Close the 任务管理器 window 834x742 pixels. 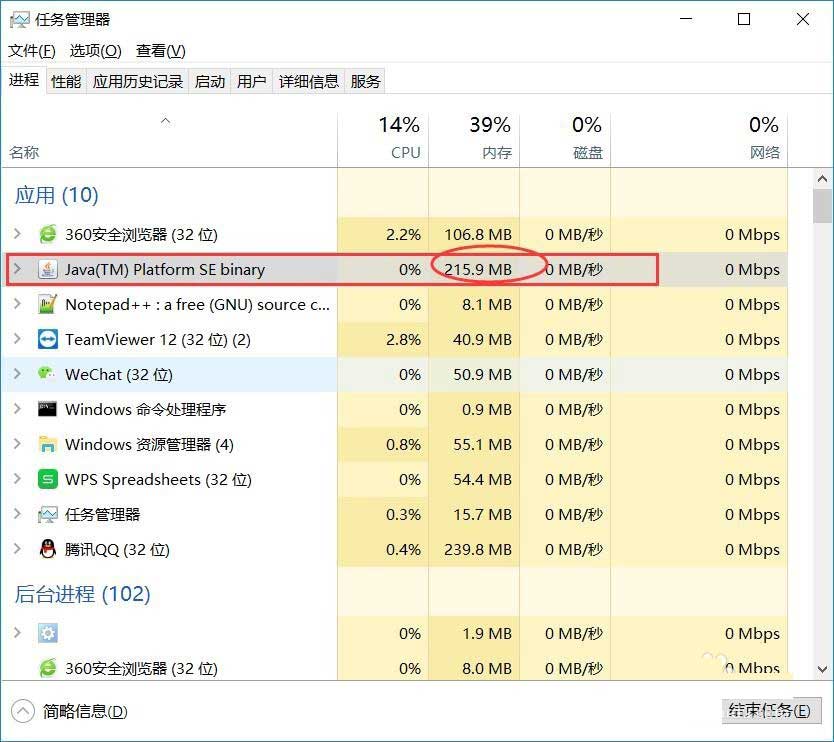click(803, 20)
